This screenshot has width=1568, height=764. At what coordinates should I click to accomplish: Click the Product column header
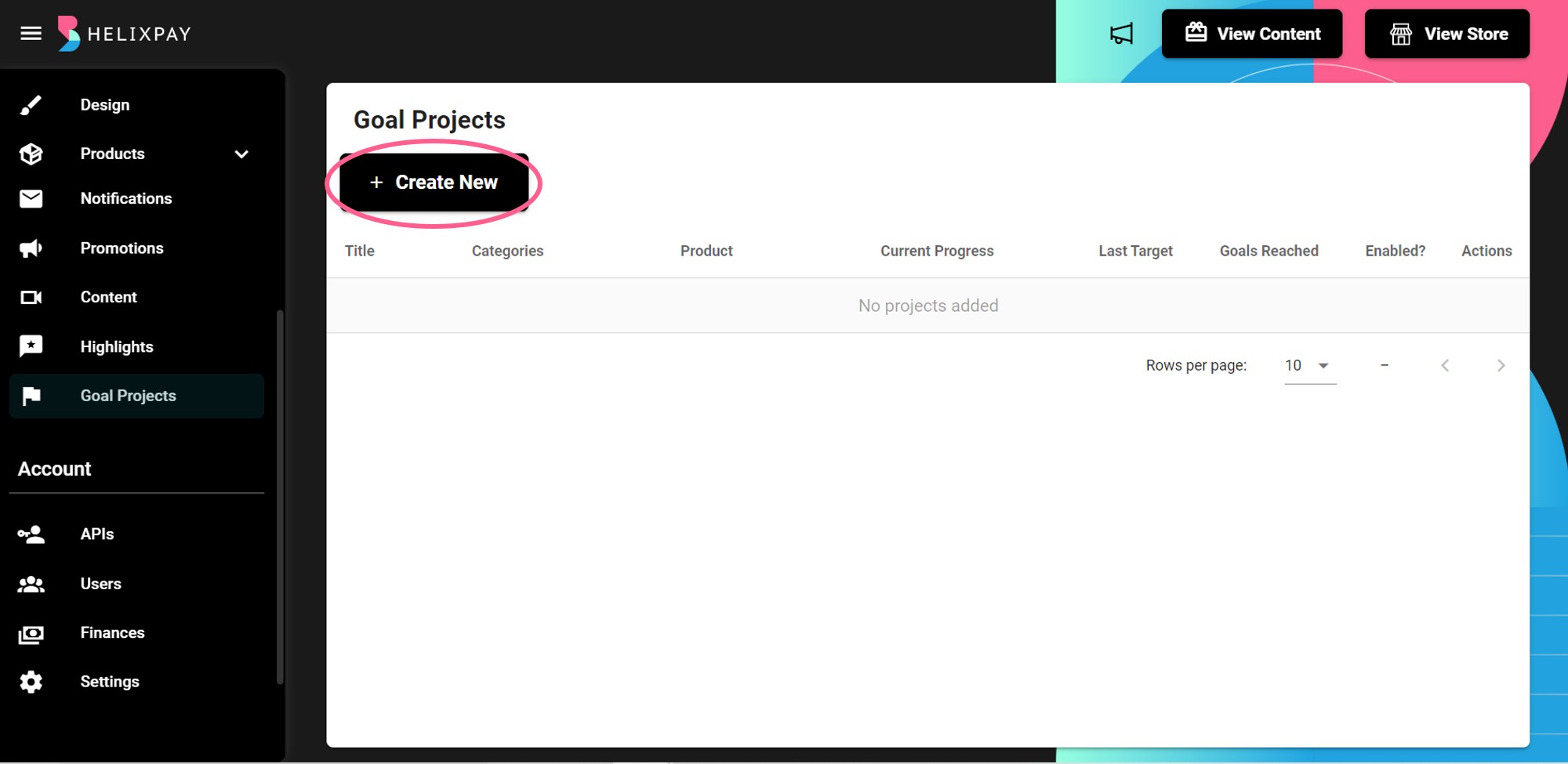[x=706, y=251]
